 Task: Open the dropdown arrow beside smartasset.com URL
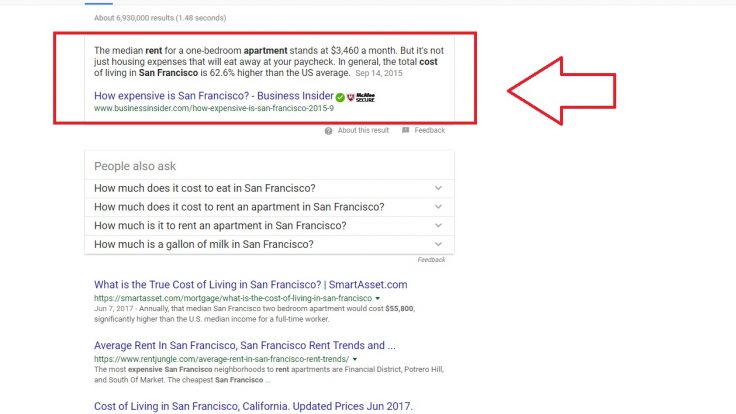pos(377,299)
